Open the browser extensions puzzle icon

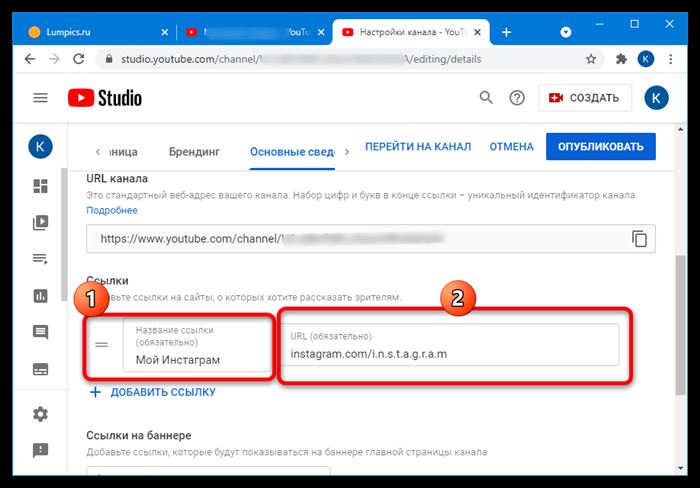coord(621,59)
